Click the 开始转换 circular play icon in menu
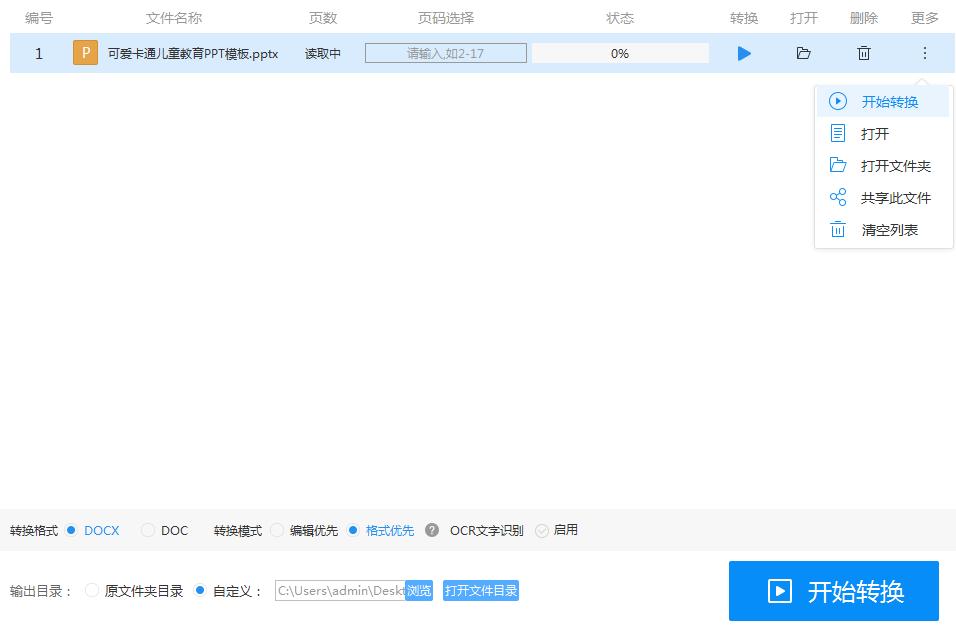 click(838, 101)
